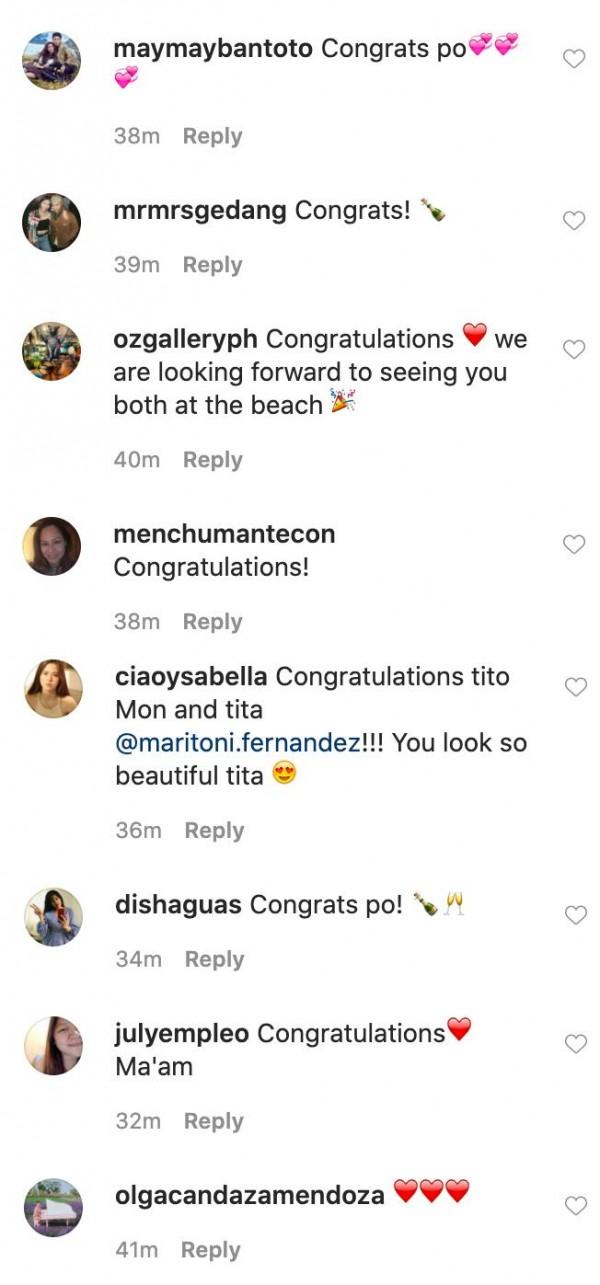Reply to julyempleo's Congratulations Ma'am

point(214,1121)
